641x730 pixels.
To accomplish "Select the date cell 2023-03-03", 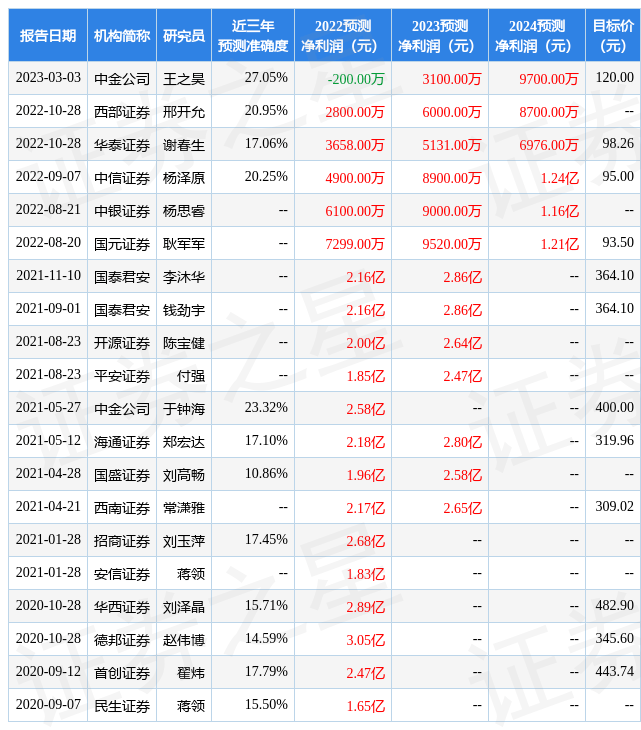I will click(x=48, y=78).
